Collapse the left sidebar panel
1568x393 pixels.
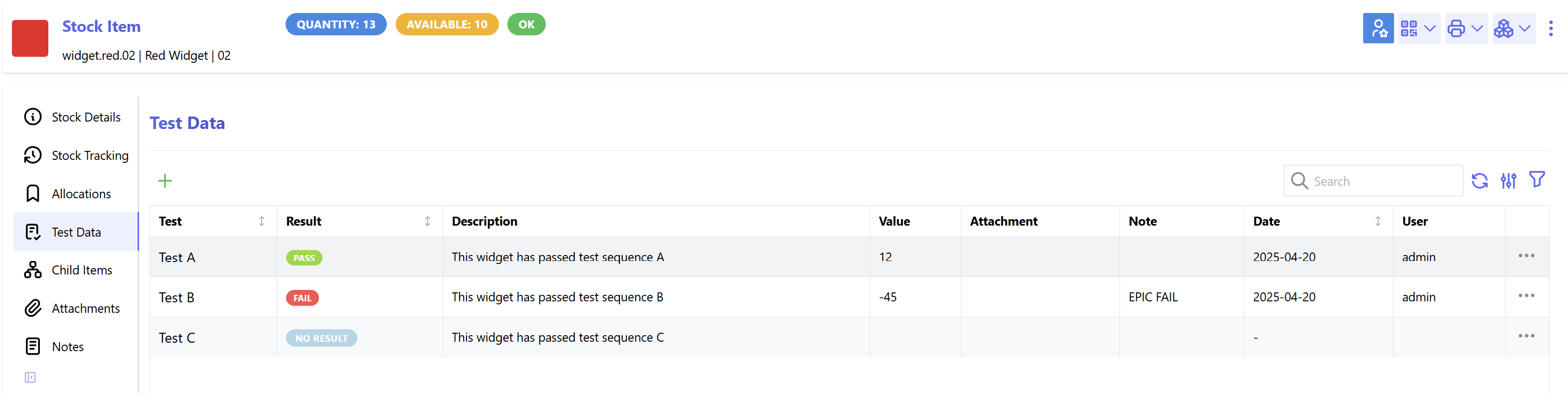(x=30, y=377)
